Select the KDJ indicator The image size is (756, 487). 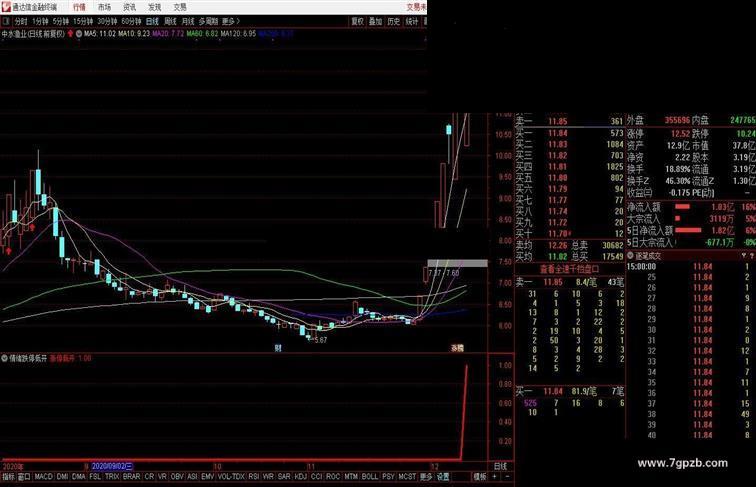pos(300,477)
